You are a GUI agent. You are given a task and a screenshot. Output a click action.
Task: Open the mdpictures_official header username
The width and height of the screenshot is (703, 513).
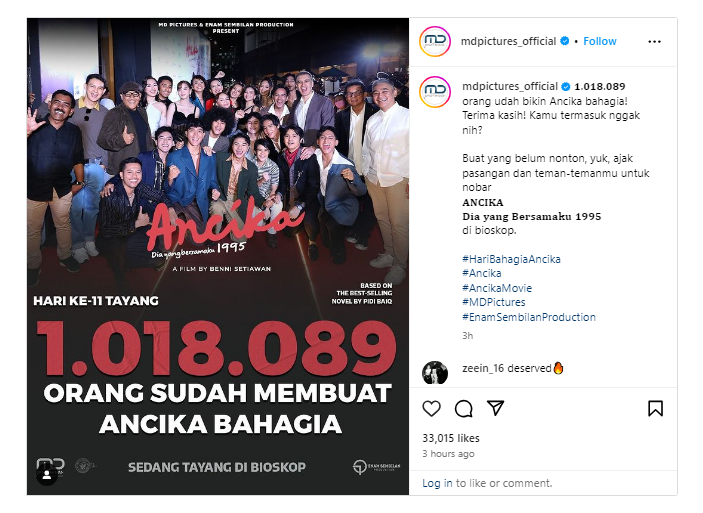coord(508,41)
